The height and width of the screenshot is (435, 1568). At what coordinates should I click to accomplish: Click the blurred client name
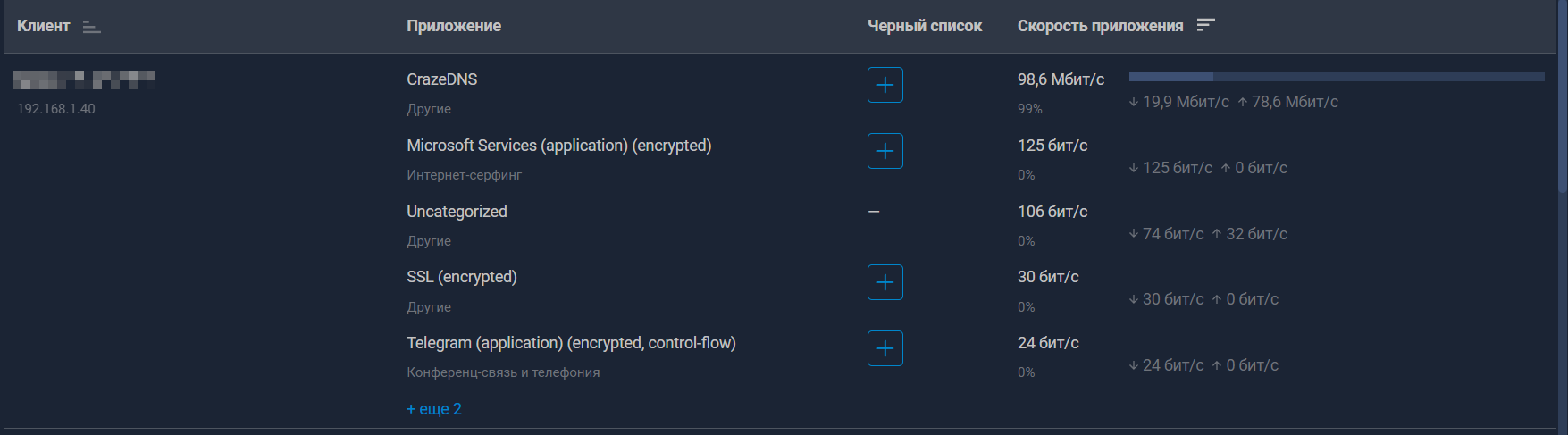84,80
